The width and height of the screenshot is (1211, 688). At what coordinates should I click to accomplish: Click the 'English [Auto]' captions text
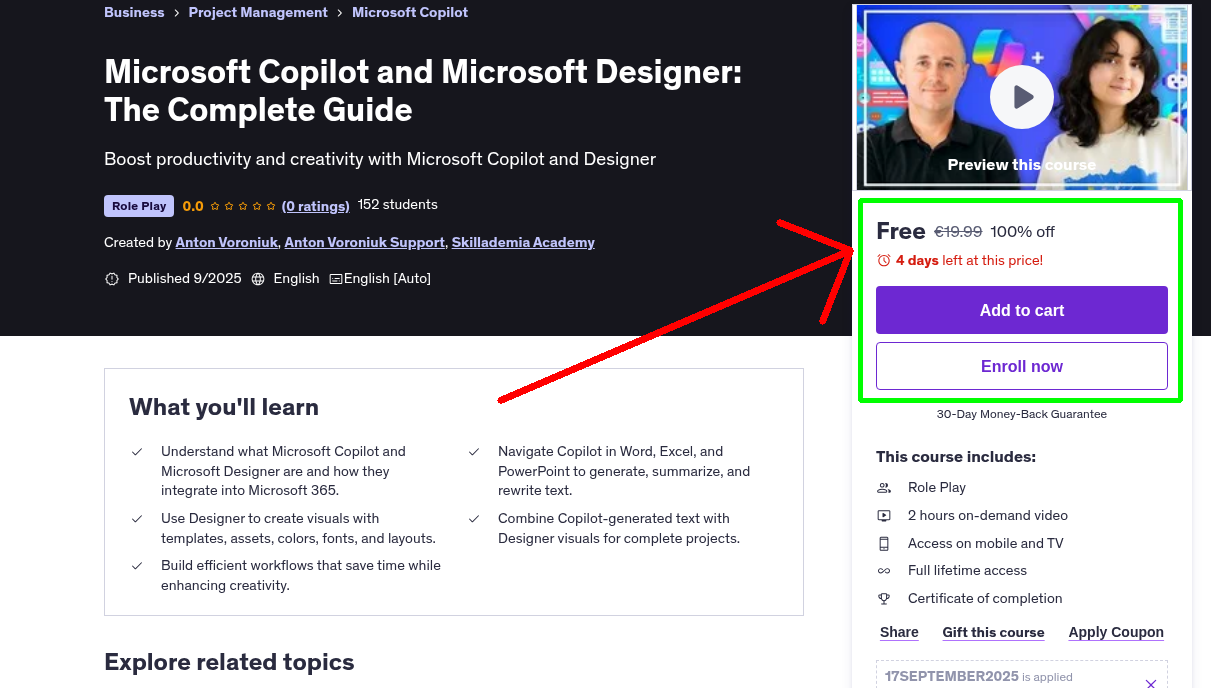pyautogui.click(x=387, y=279)
